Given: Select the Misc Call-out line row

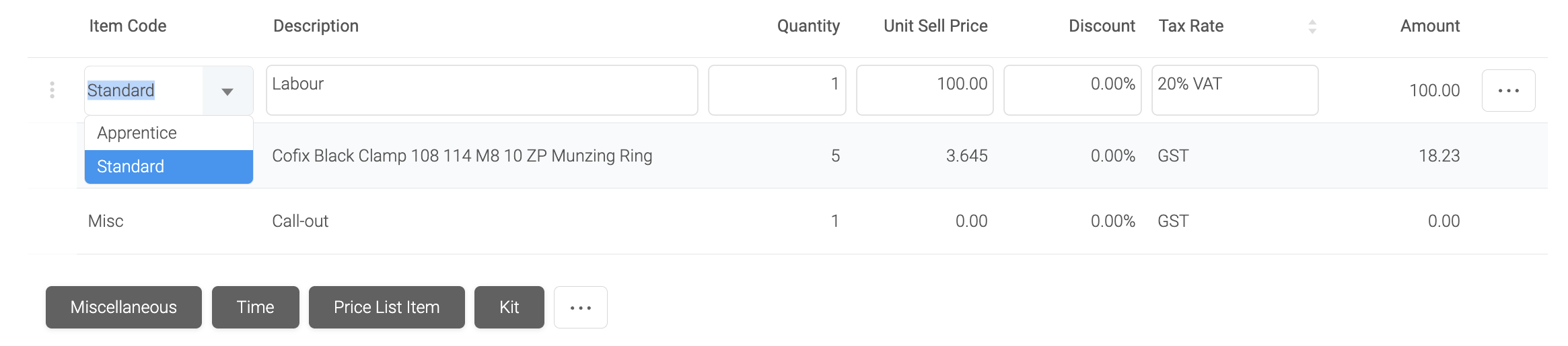Looking at the screenshot, I should [x=812, y=221].
